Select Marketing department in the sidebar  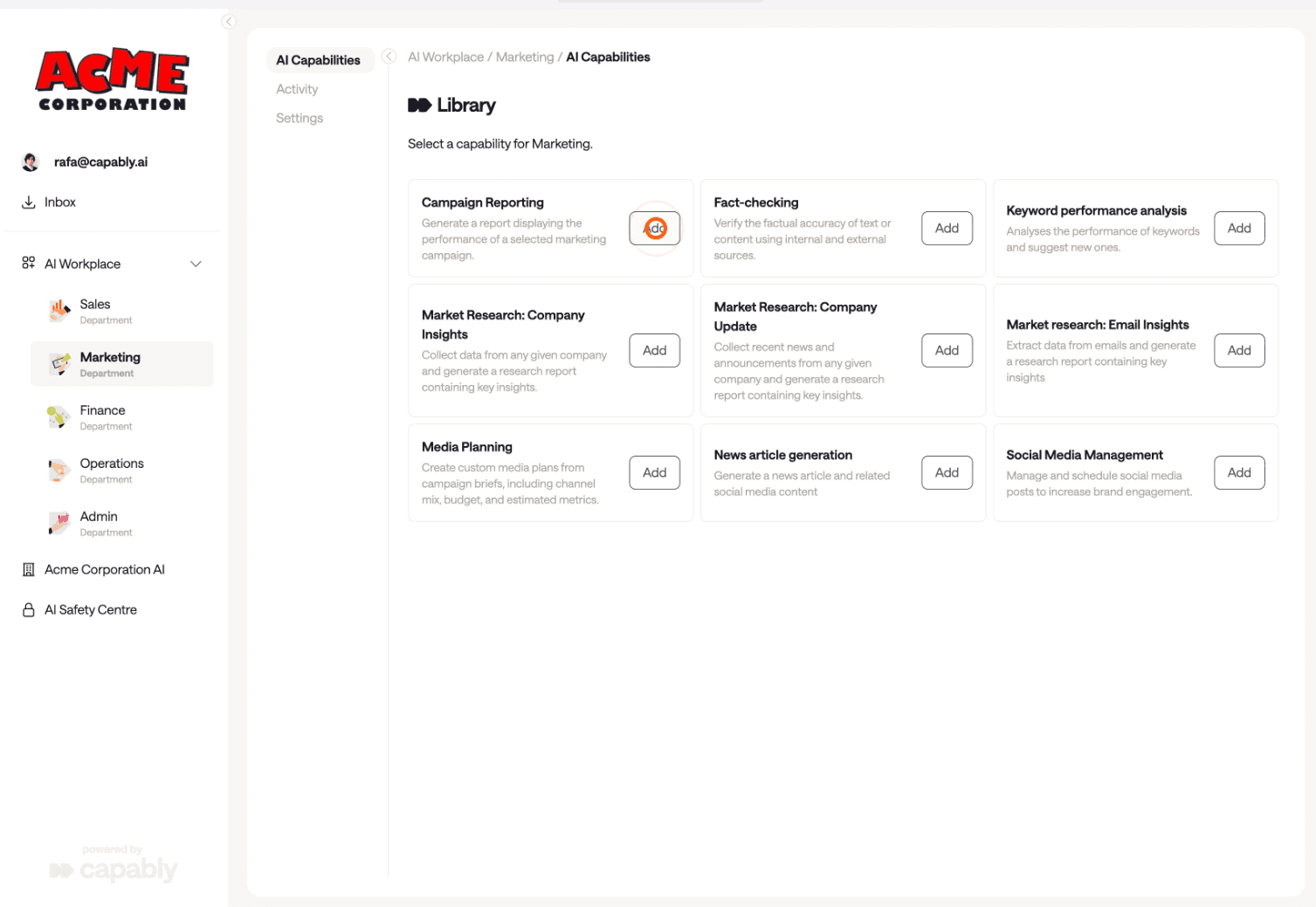(110, 363)
